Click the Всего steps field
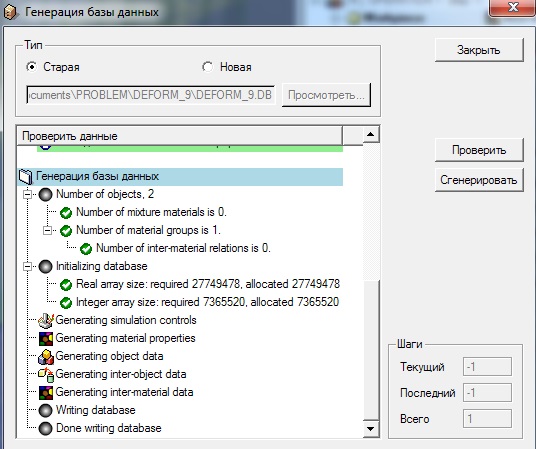 pos(487,419)
